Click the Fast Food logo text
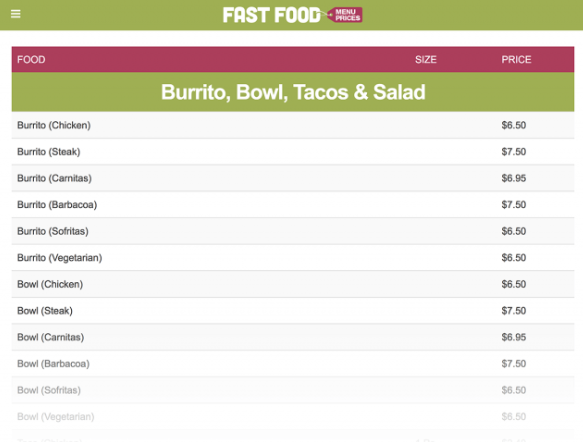Viewport: 583px width, 442px height. (x=271, y=15)
